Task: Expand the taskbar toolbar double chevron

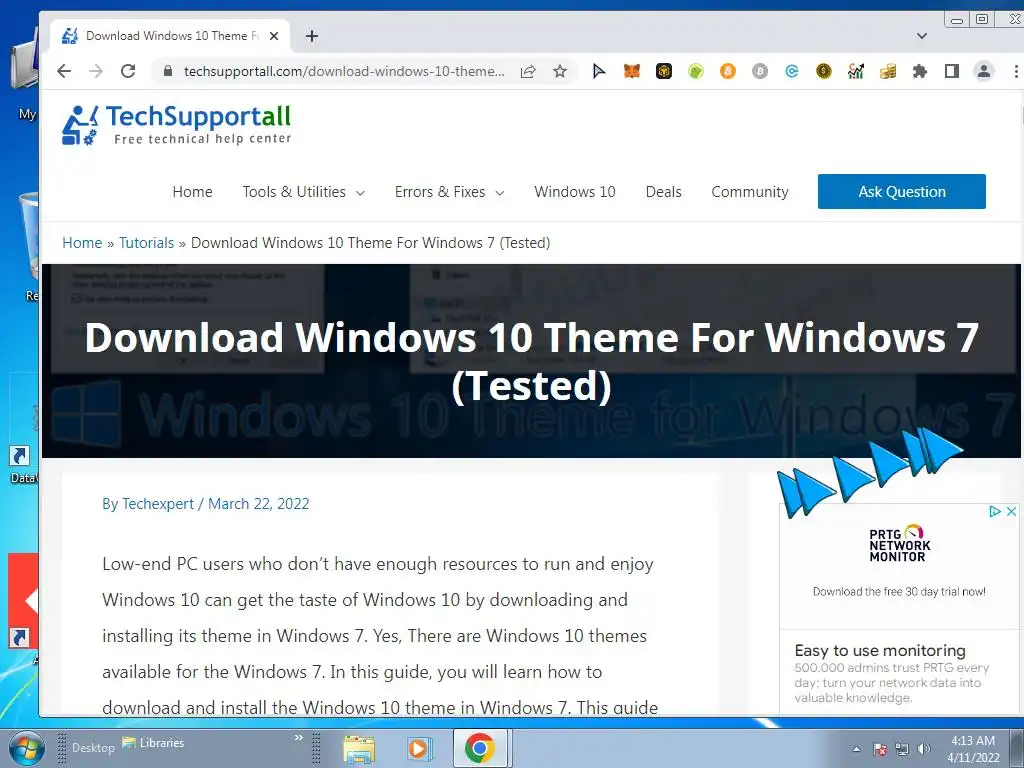Action: point(298,737)
